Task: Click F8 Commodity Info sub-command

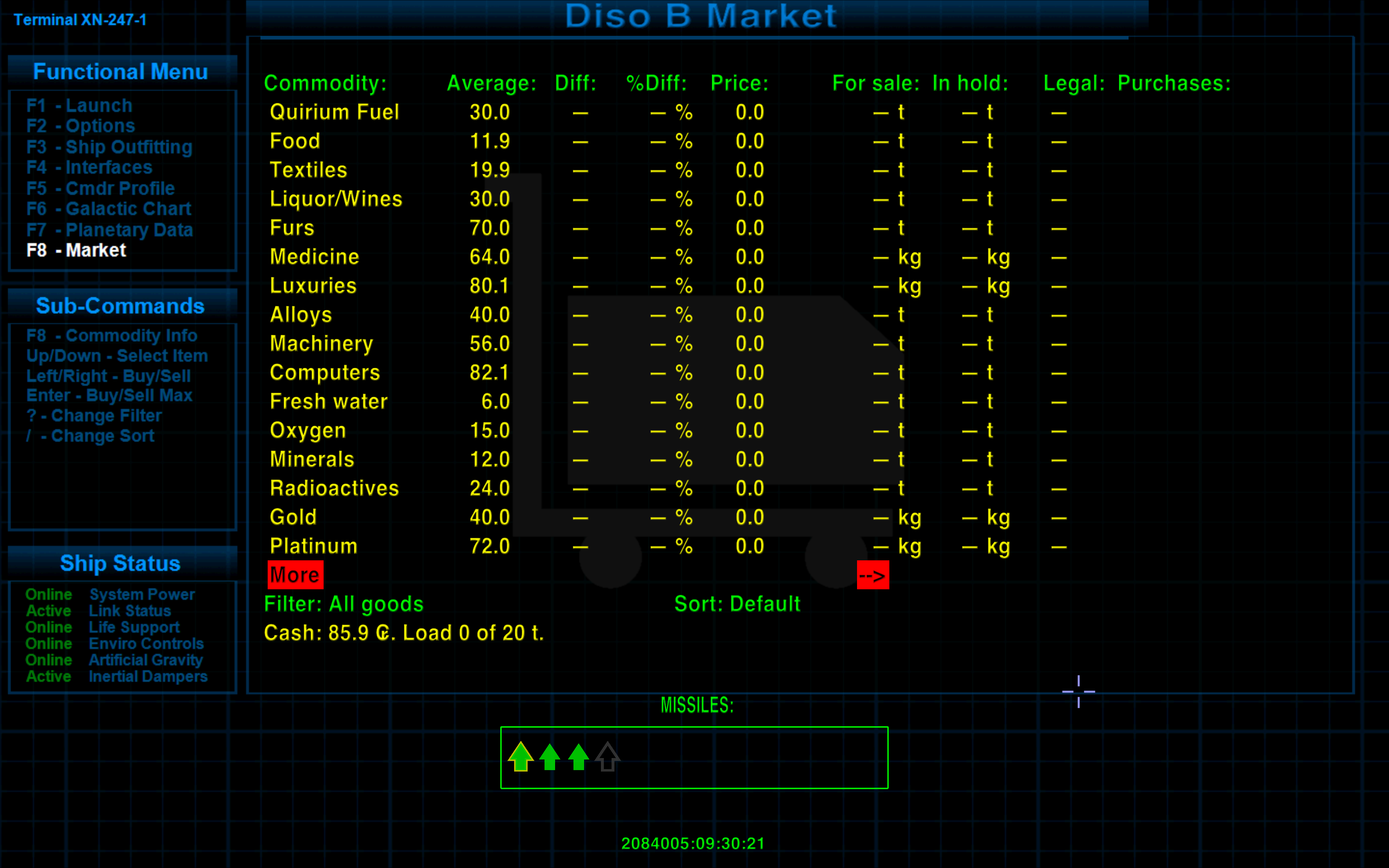Action: pyautogui.click(x=111, y=335)
